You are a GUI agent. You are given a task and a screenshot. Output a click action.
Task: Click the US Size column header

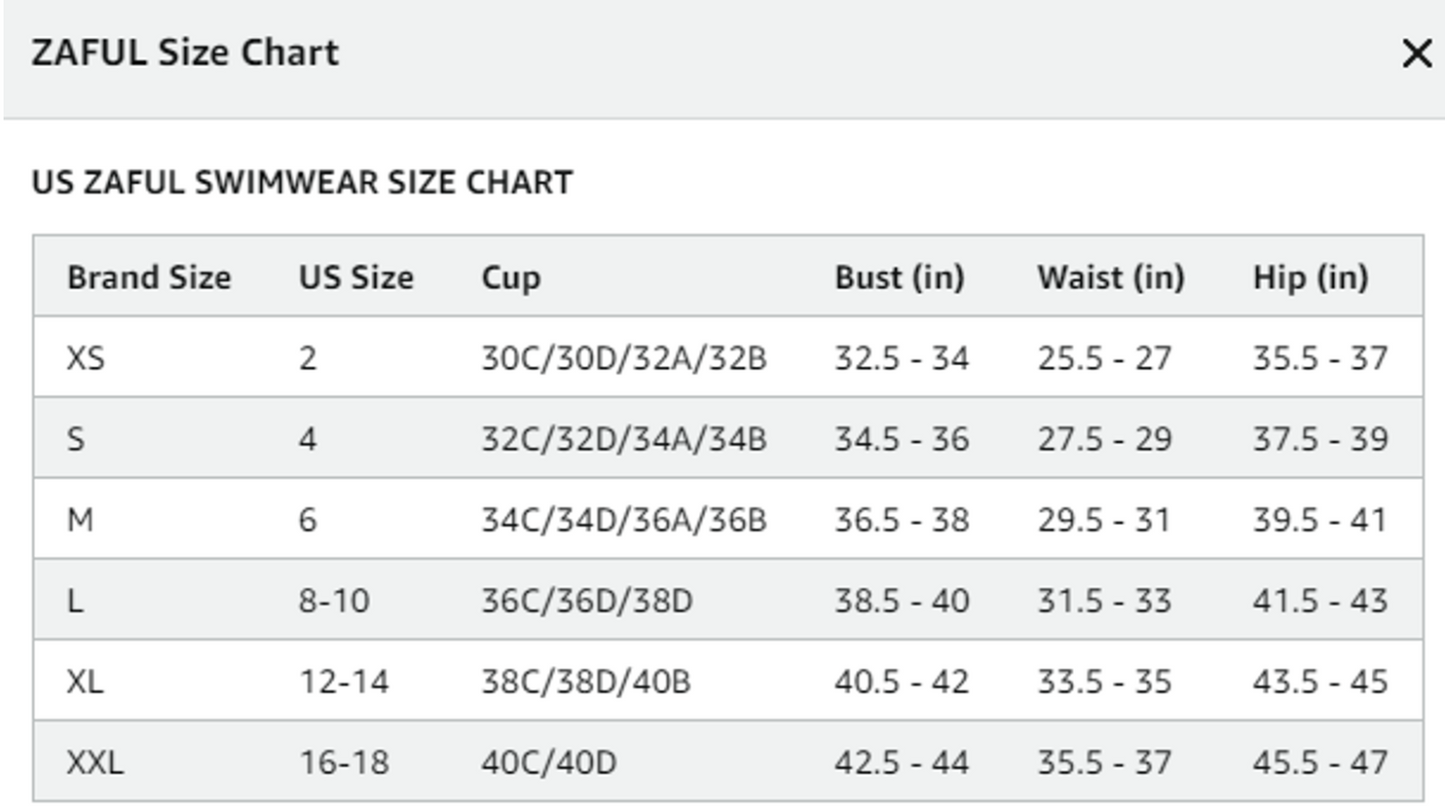click(356, 277)
